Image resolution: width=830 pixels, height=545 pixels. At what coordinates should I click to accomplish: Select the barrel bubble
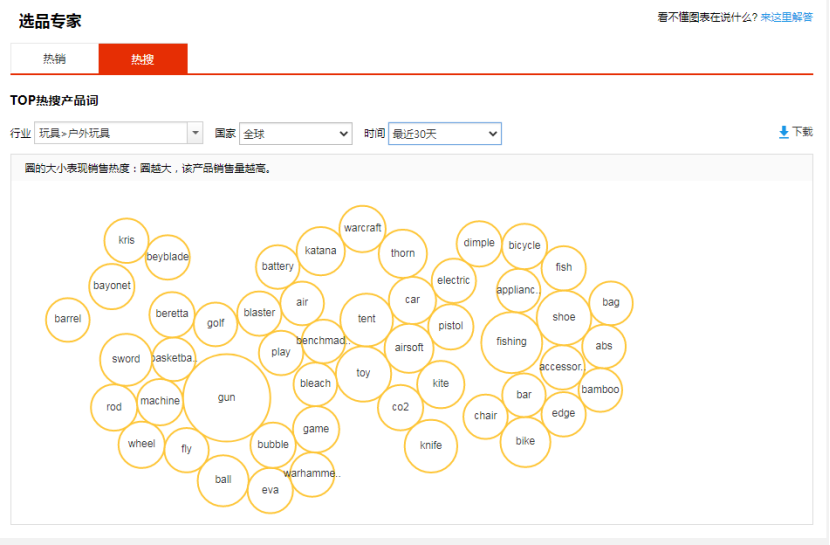[x=68, y=320]
